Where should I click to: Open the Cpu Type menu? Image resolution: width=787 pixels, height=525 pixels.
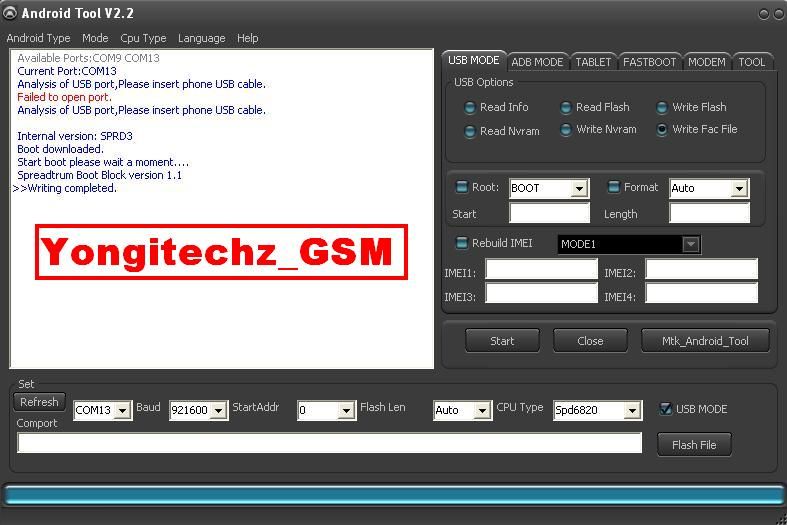[x=143, y=38]
